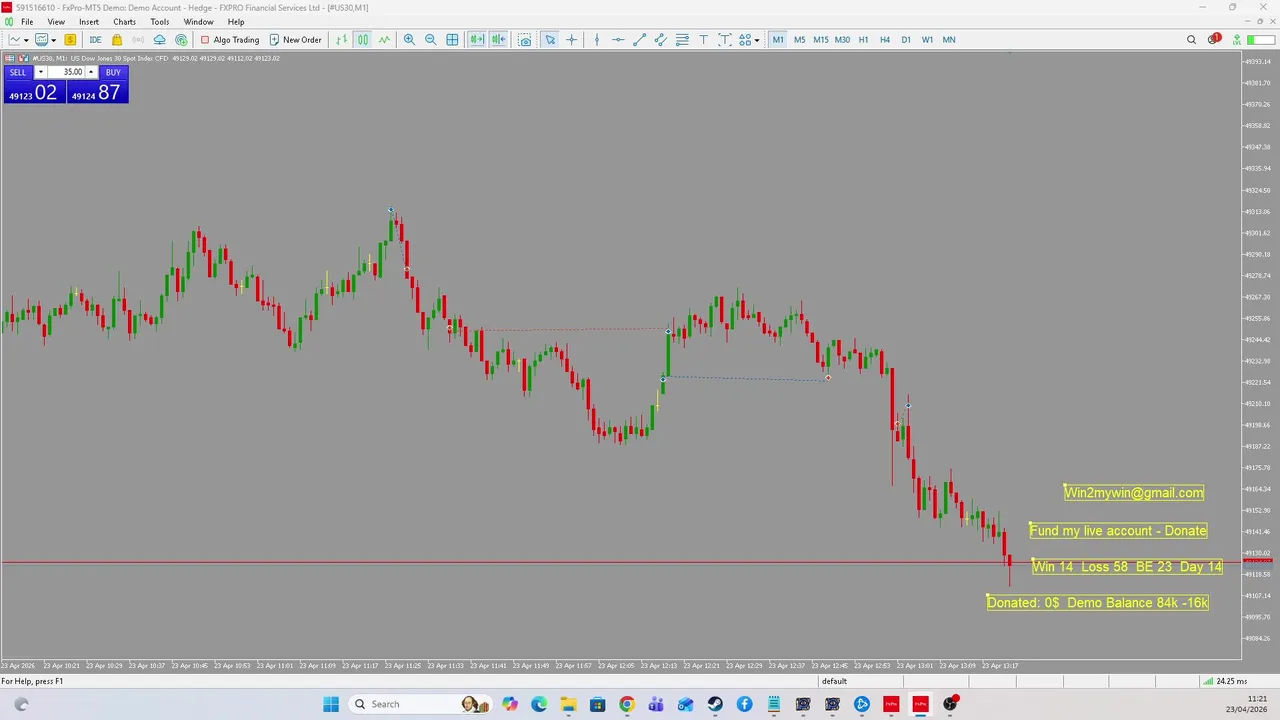Select the H1 timeframe
Screen dimensions: 1280x720
[863, 40]
